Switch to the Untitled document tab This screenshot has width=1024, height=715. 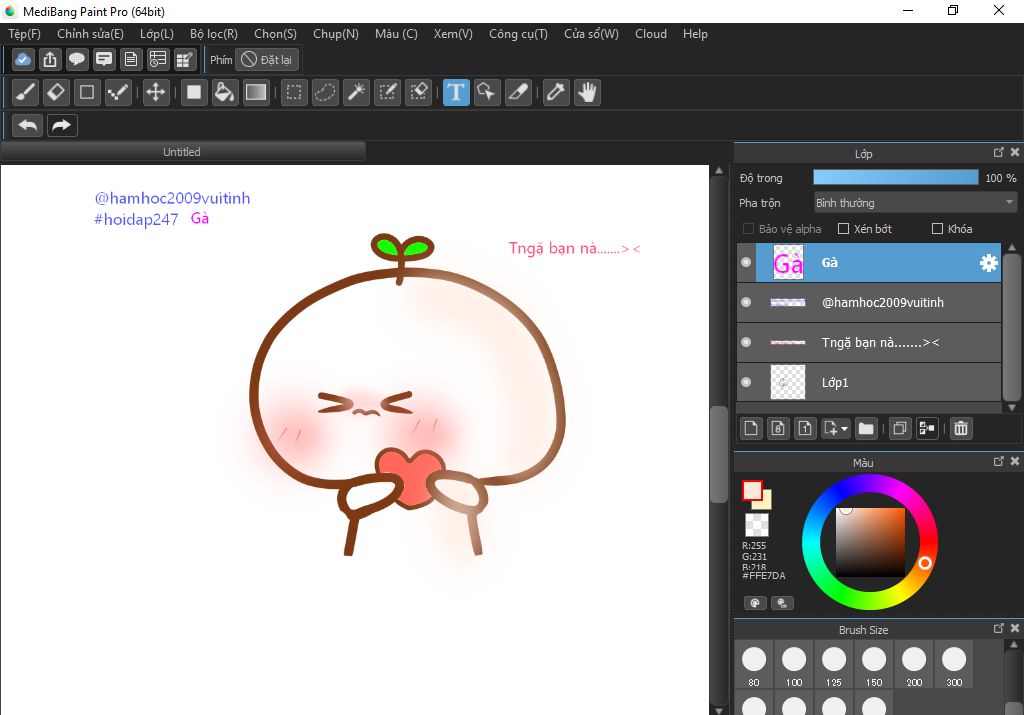pyautogui.click(x=182, y=152)
